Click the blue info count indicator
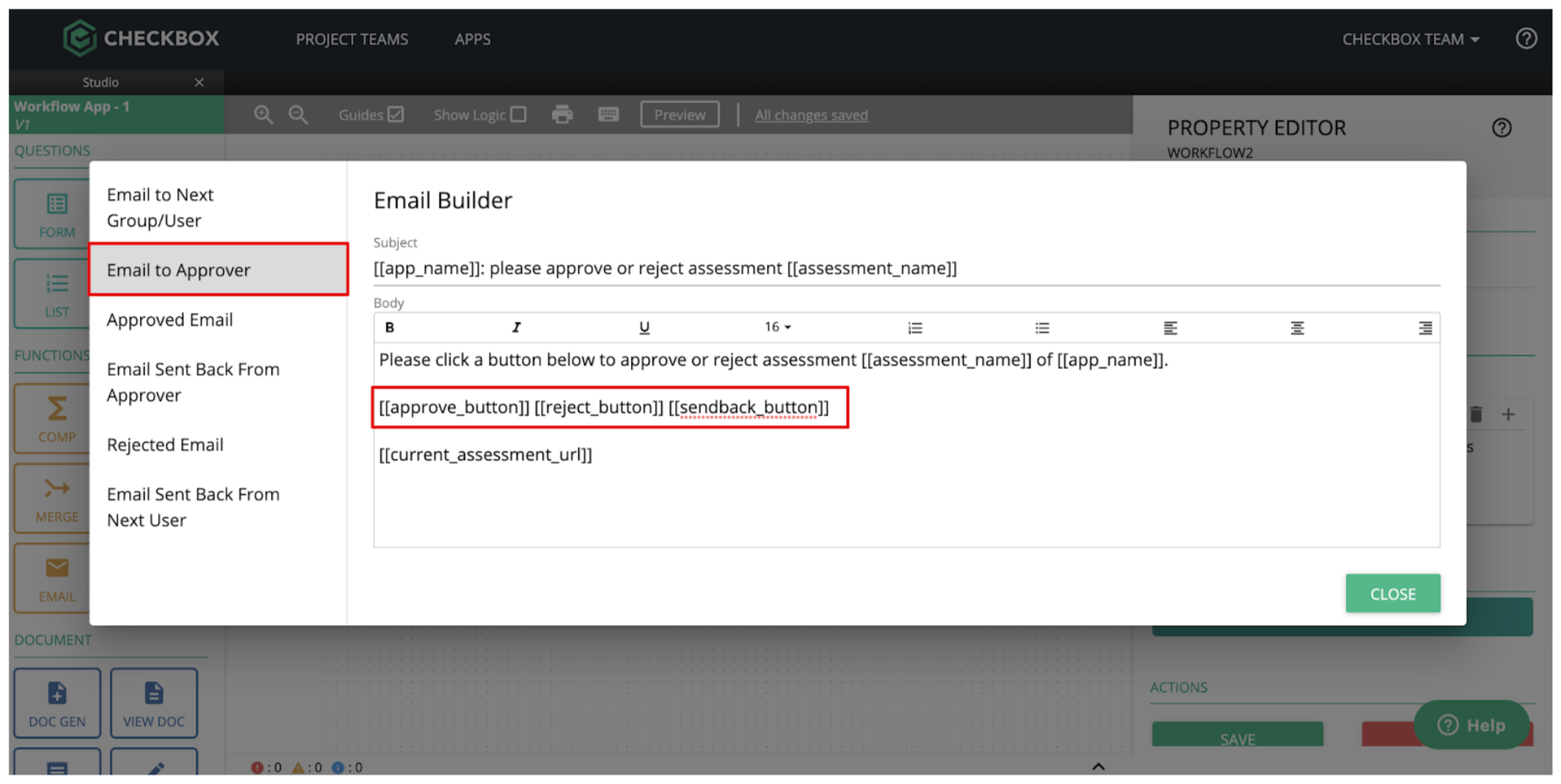The height and width of the screenshot is (784, 1561). coord(347,767)
